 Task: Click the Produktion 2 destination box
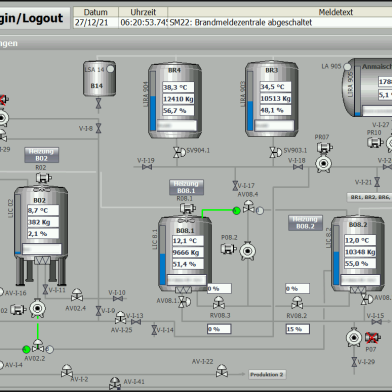[x=267, y=374]
